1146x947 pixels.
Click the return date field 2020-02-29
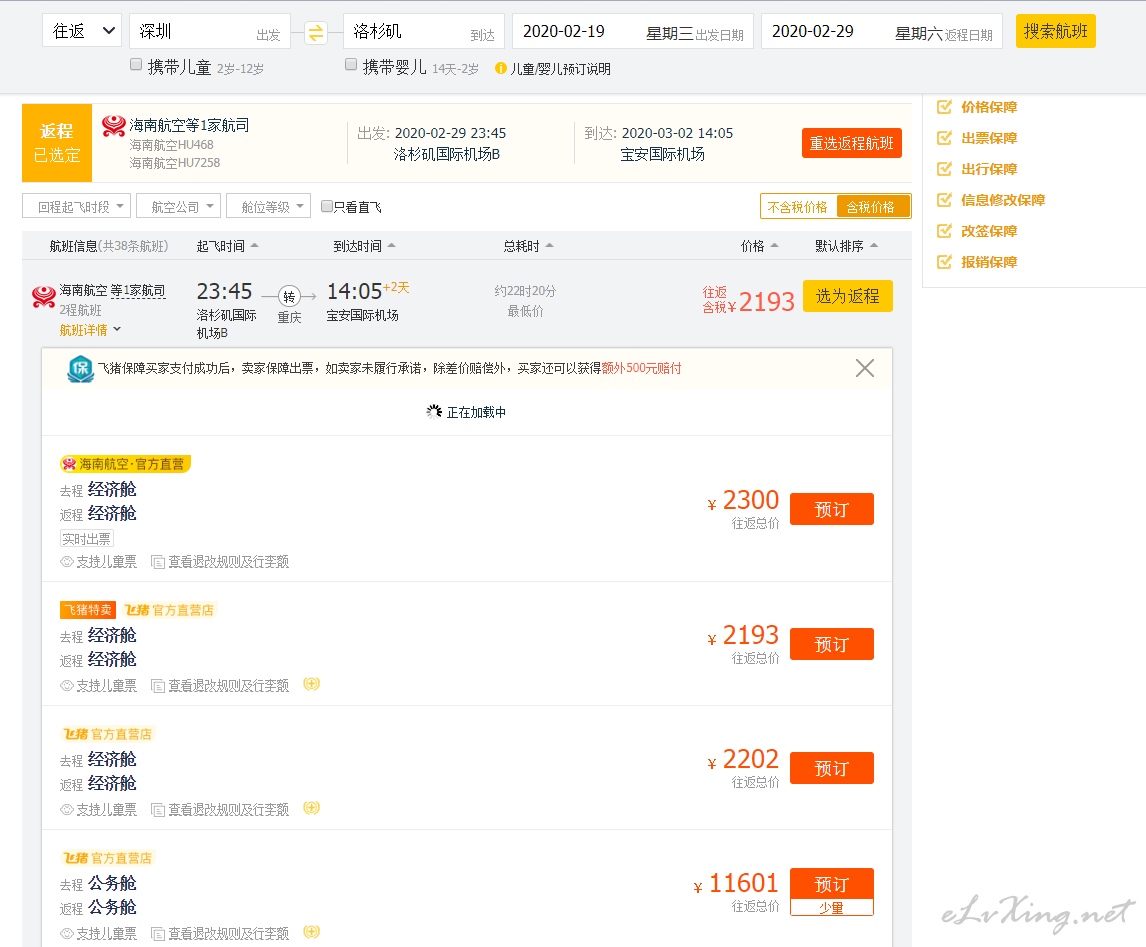pos(882,31)
